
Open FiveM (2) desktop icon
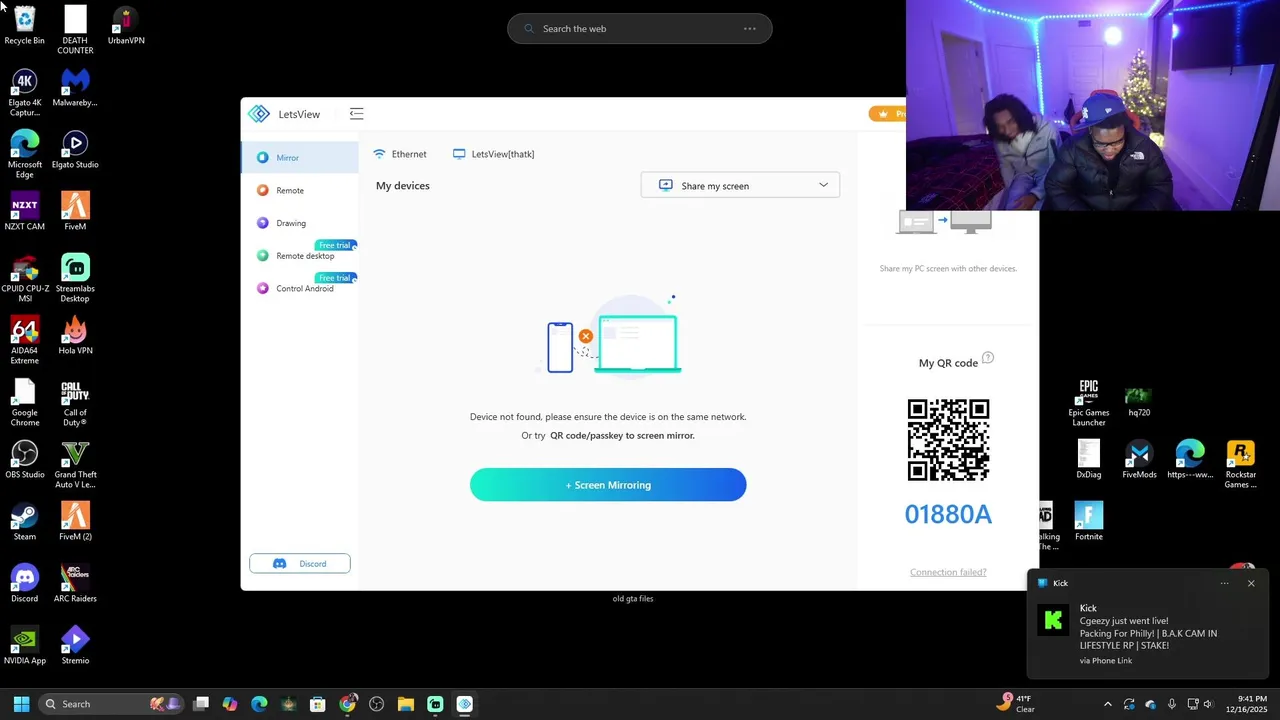pos(75,521)
